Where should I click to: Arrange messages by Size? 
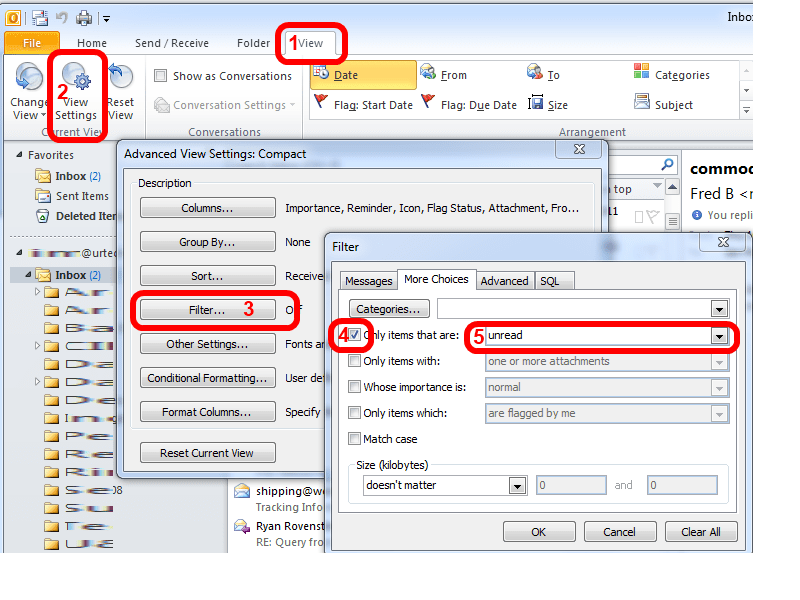click(557, 105)
